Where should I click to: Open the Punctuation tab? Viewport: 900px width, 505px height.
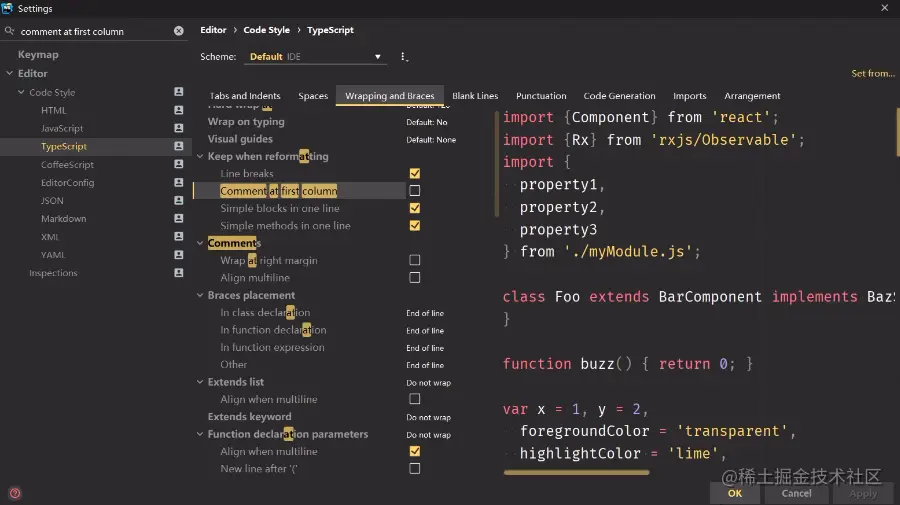coord(541,96)
